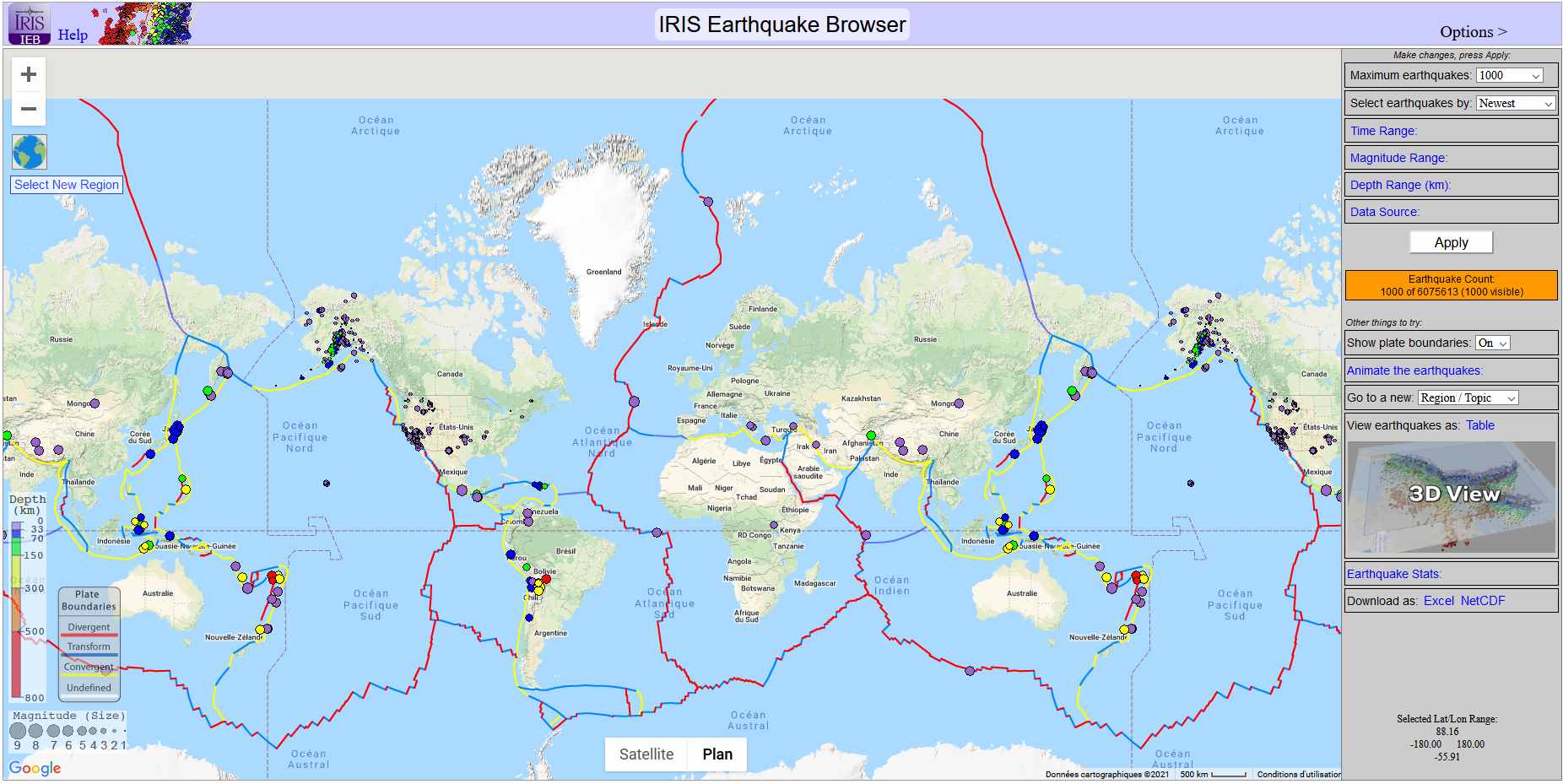1563x784 pixels.
Task: Expand Earthquake Stats section
Action: tap(1394, 574)
